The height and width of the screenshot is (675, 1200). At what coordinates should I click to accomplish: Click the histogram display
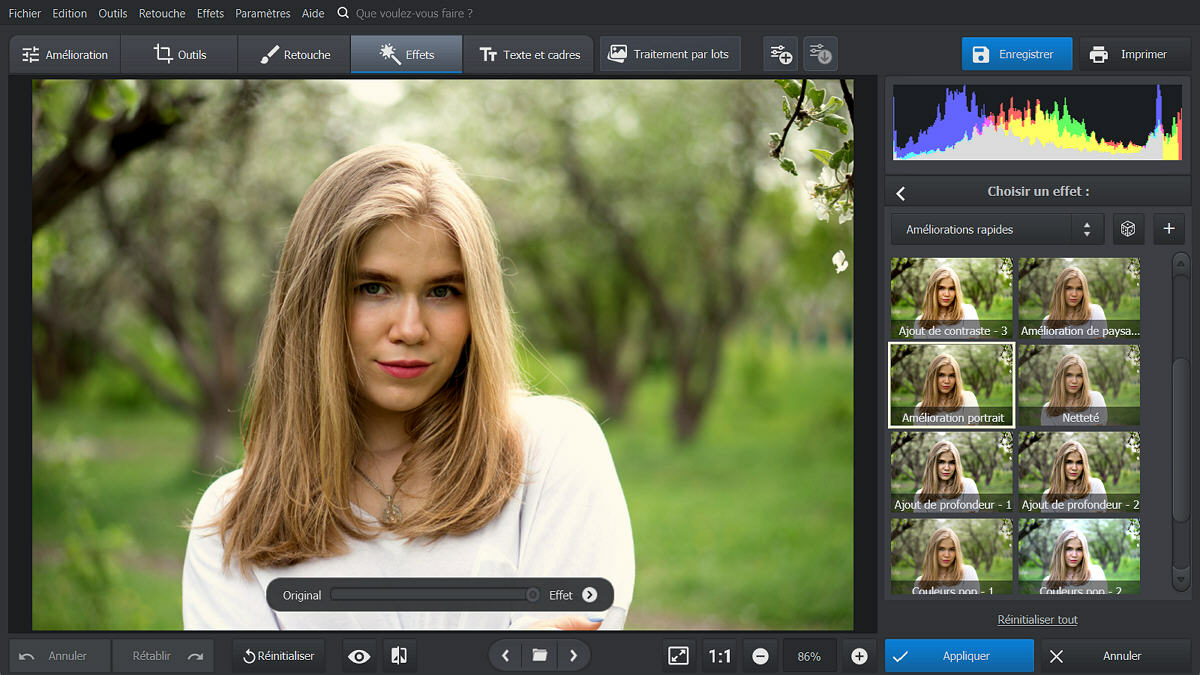click(1036, 122)
